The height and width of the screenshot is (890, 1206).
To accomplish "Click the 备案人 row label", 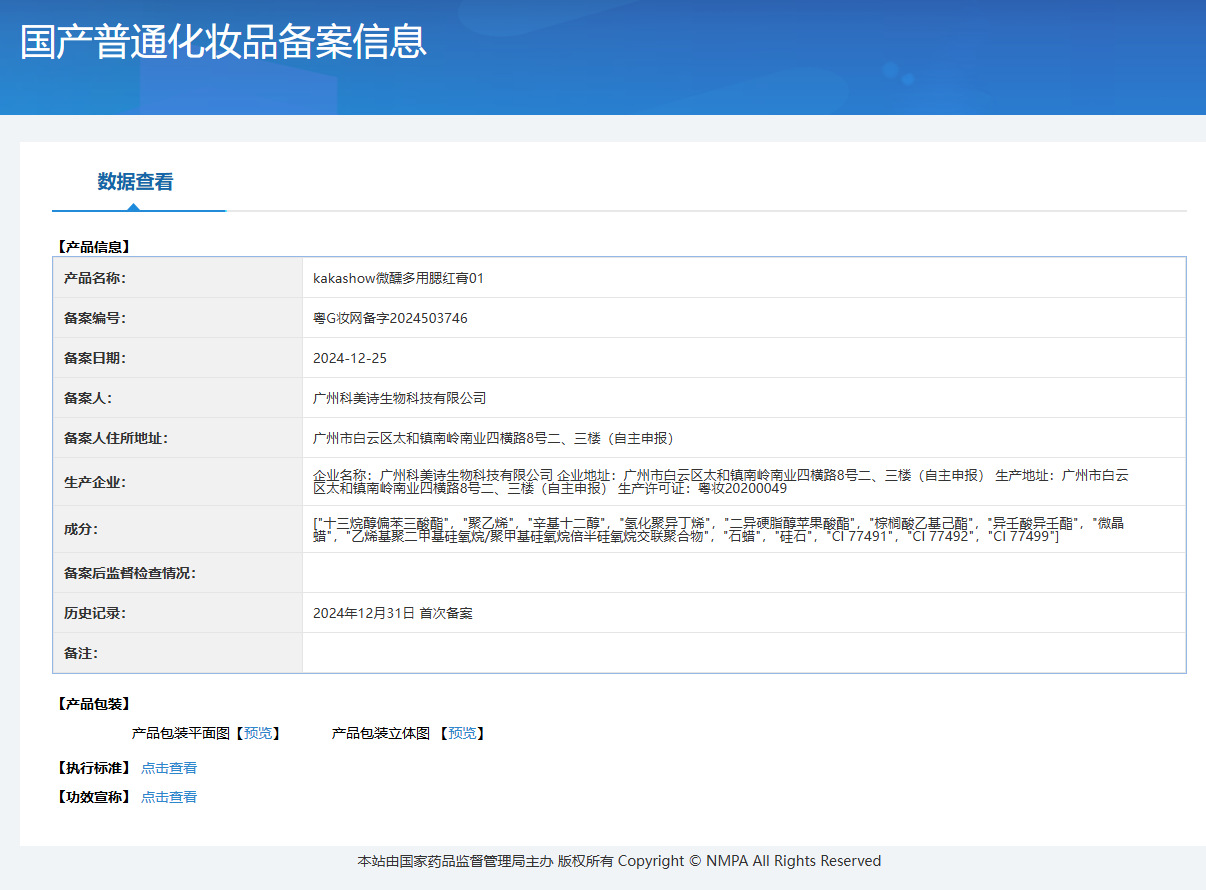I will 88,398.
